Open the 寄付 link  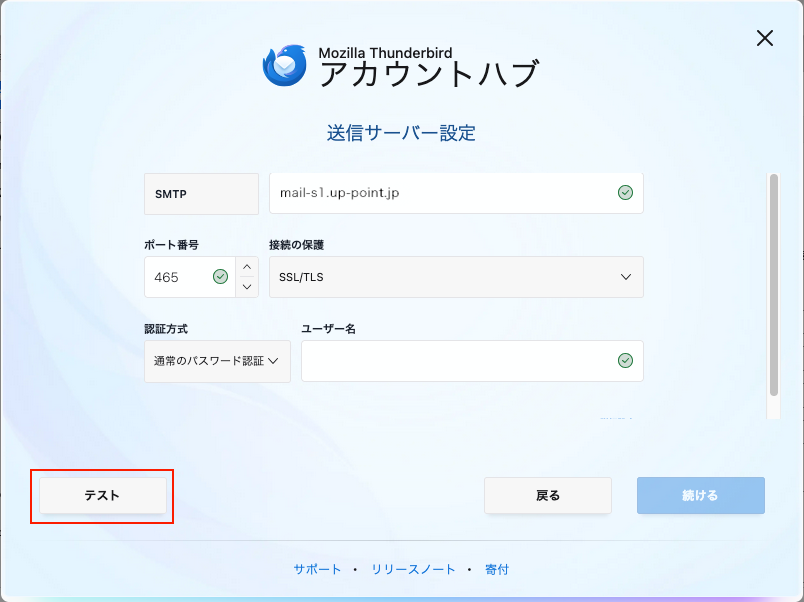[497, 569]
